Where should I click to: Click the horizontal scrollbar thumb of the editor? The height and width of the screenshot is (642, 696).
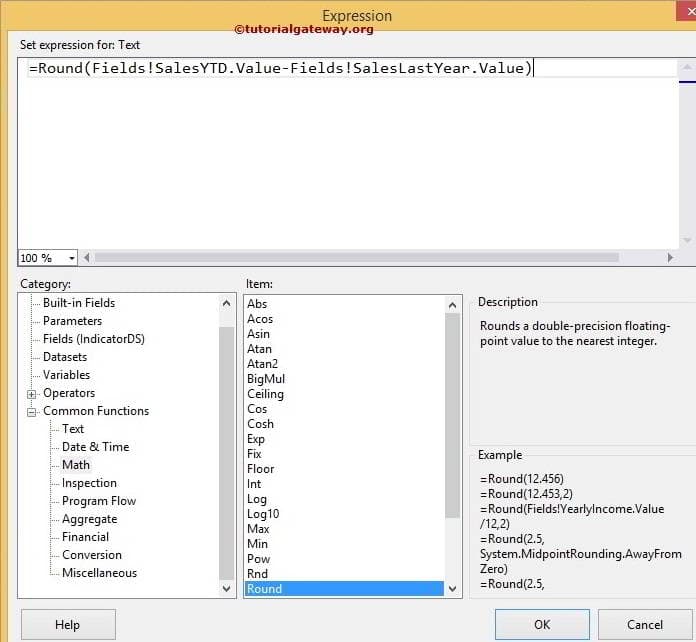click(x=357, y=258)
